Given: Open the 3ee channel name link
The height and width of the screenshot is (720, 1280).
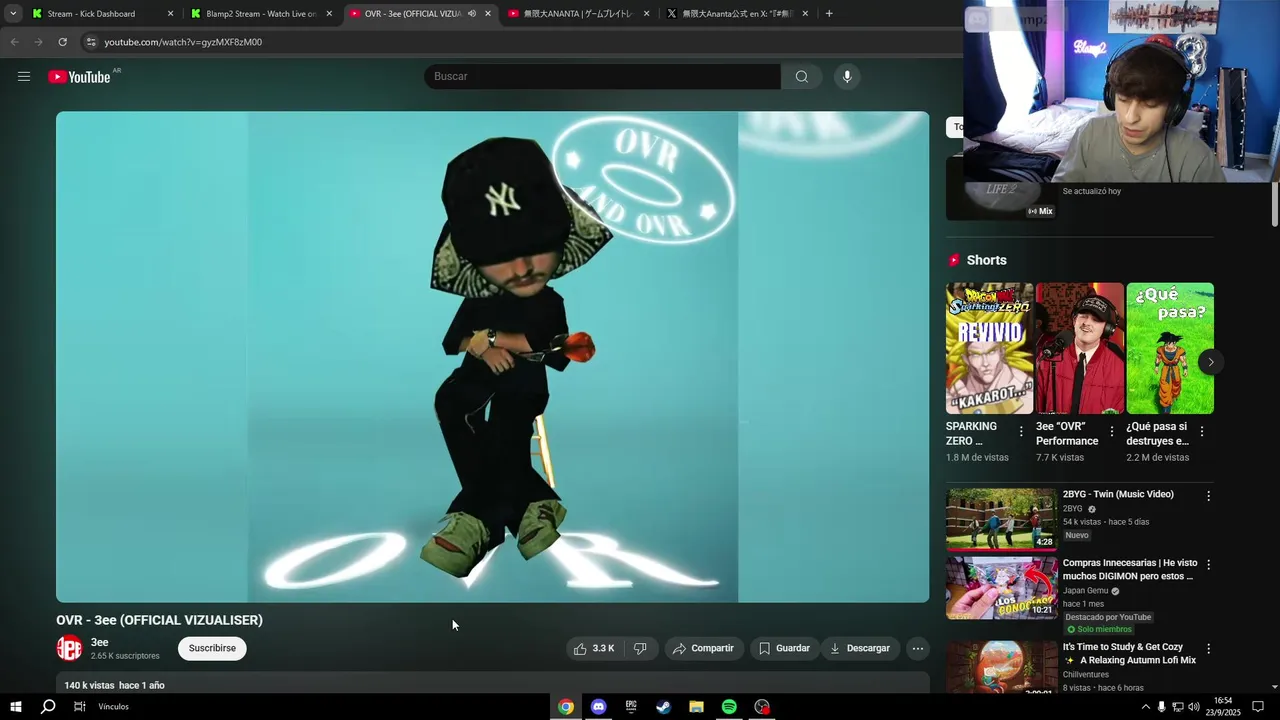Looking at the screenshot, I should 100,642.
